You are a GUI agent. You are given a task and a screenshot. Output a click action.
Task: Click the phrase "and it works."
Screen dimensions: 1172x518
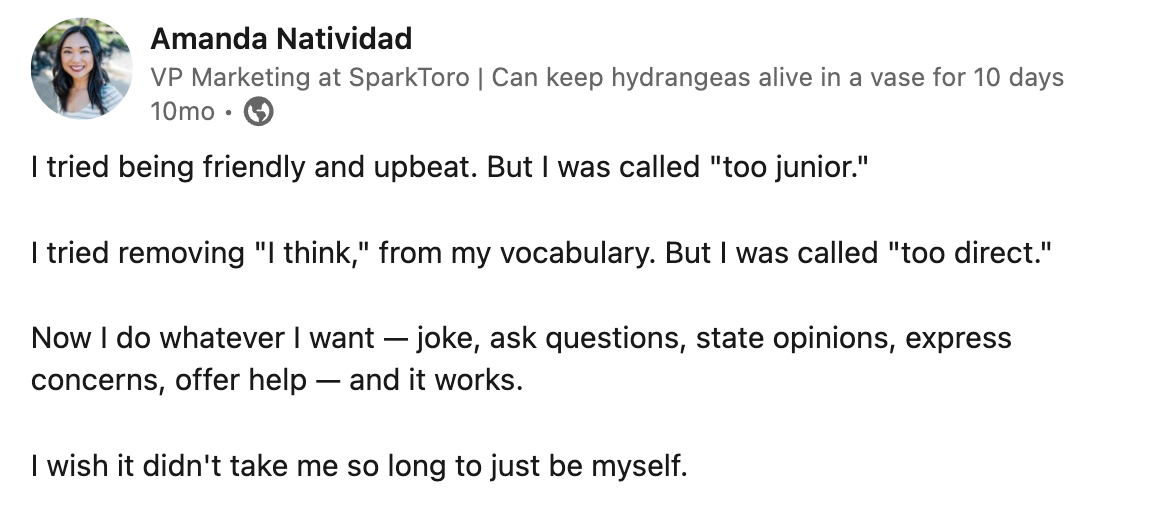point(436,380)
